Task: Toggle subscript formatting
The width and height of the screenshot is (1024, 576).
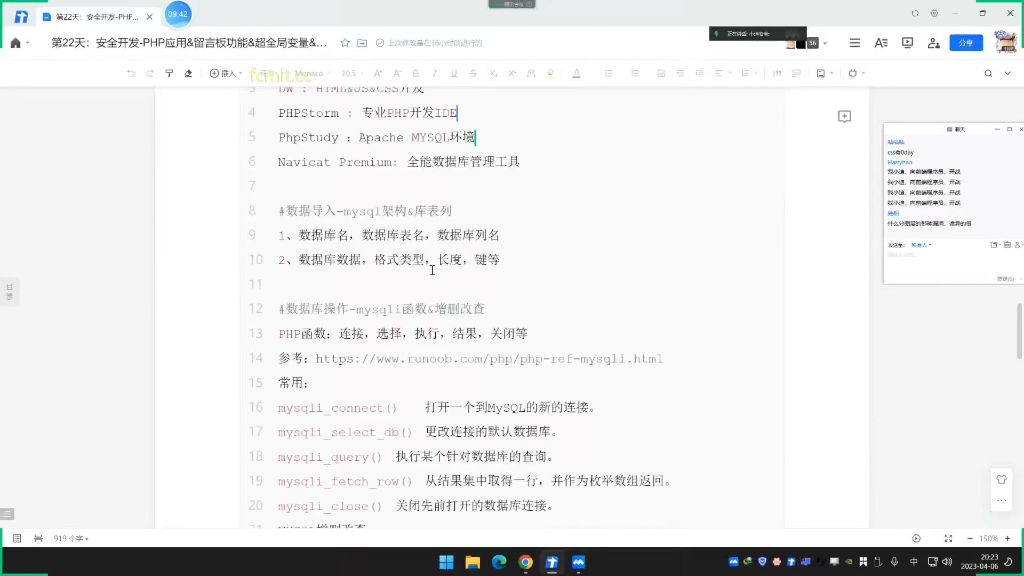Action: pyautogui.click(x=493, y=73)
